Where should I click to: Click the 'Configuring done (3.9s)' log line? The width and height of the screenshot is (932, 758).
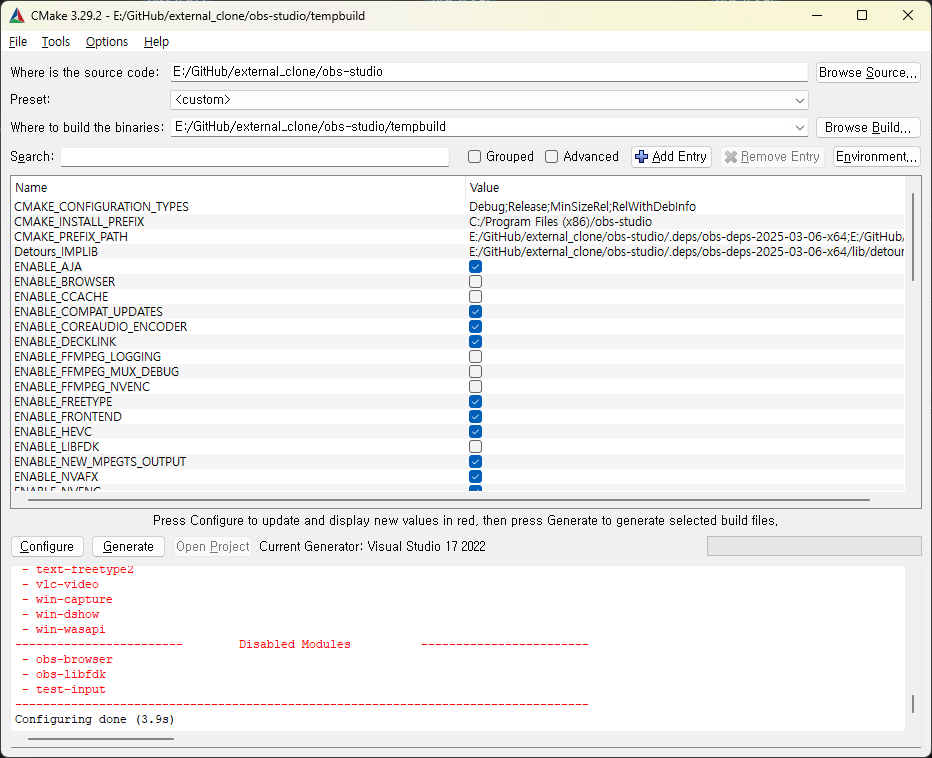(x=95, y=719)
